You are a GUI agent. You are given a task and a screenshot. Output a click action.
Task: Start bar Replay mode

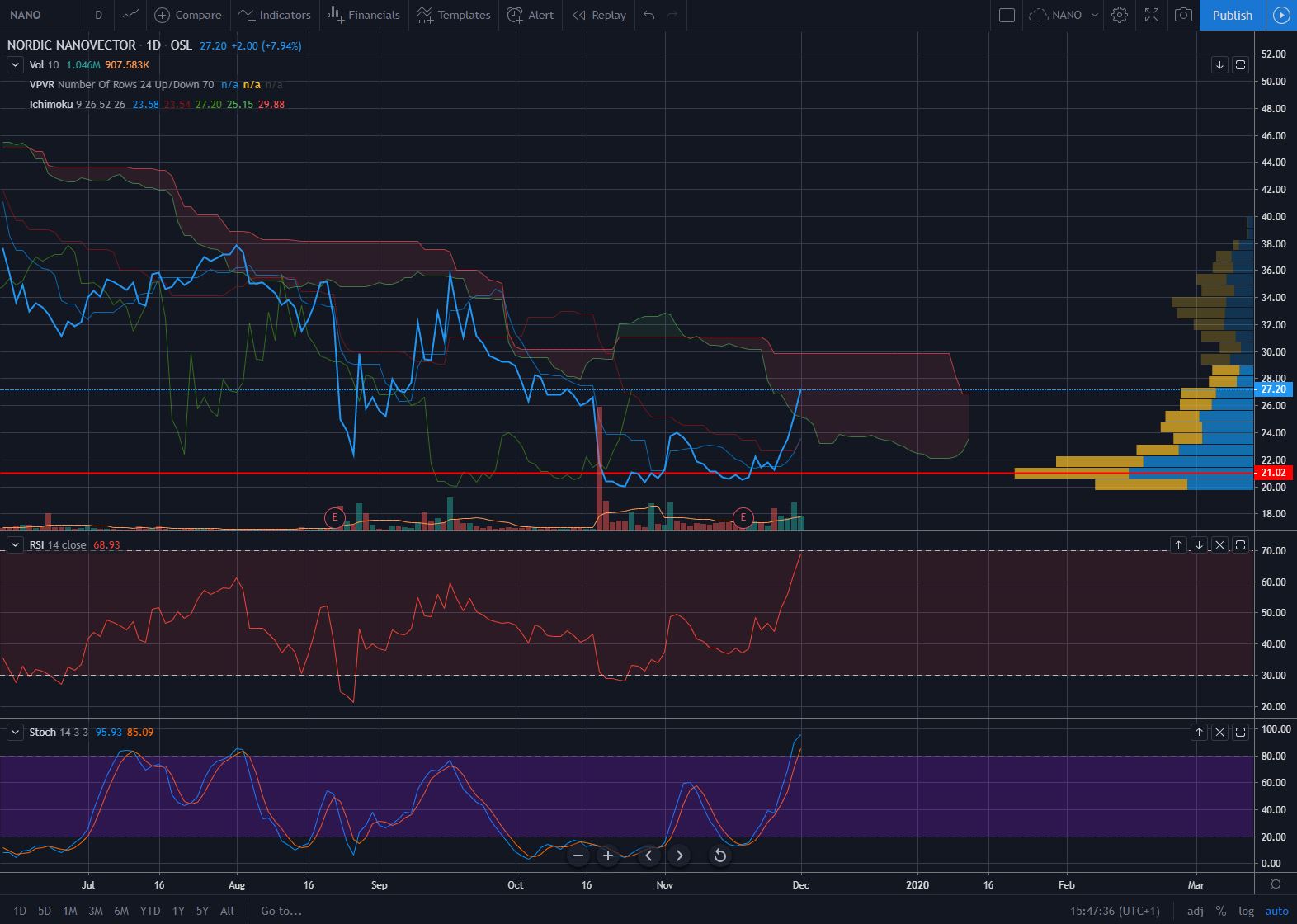click(x=599, y=15)
